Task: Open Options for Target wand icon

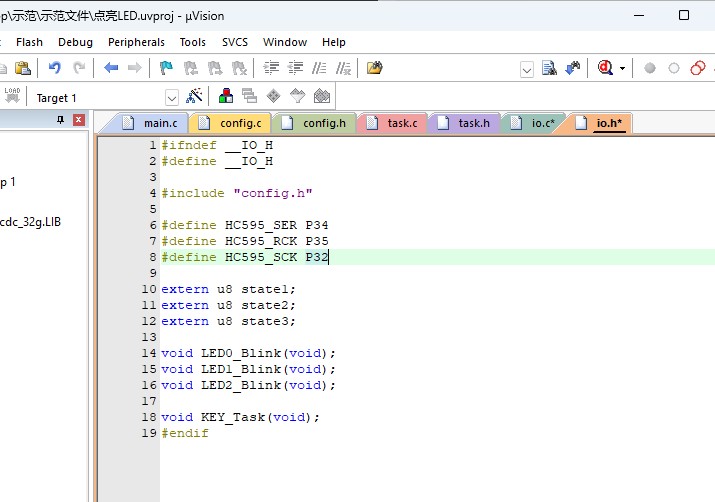Action: (195, 97)
